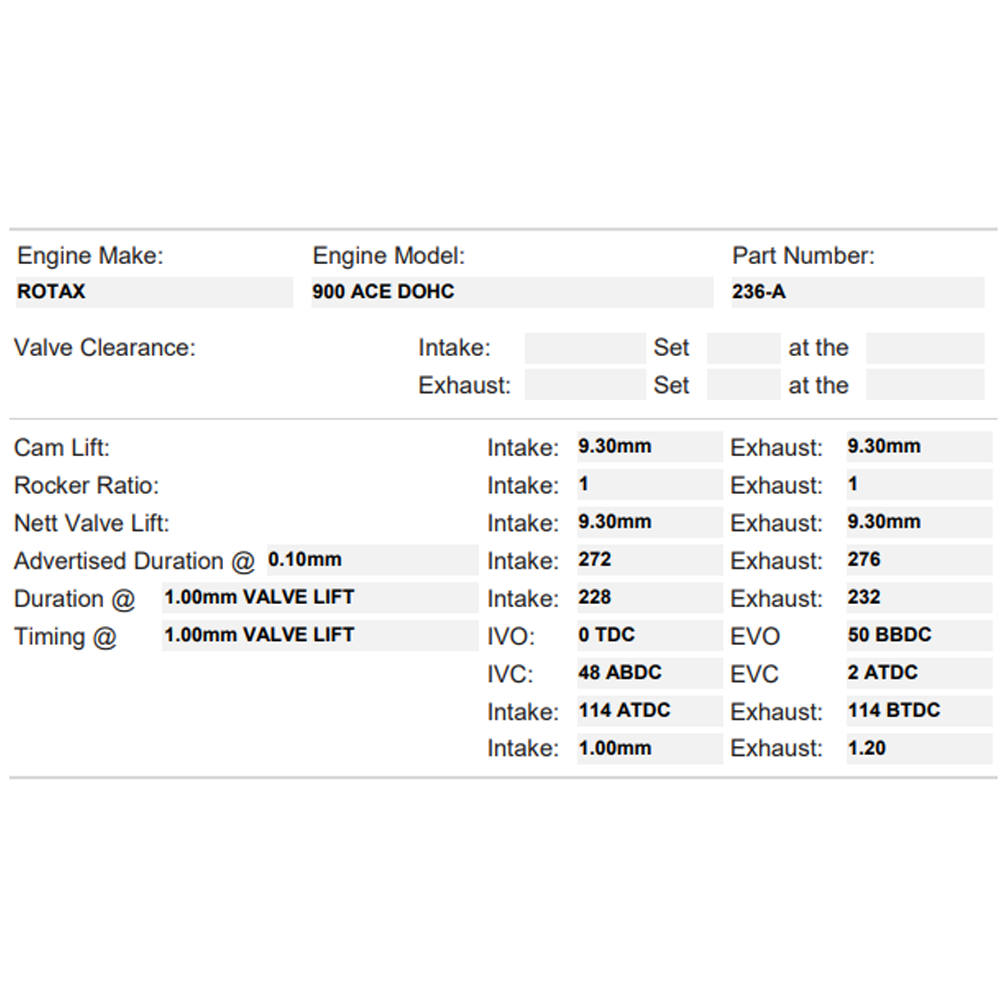Click the empty Valve Clearance Exhaust field
This screenshot has width=1000, height=1000.
585,385
